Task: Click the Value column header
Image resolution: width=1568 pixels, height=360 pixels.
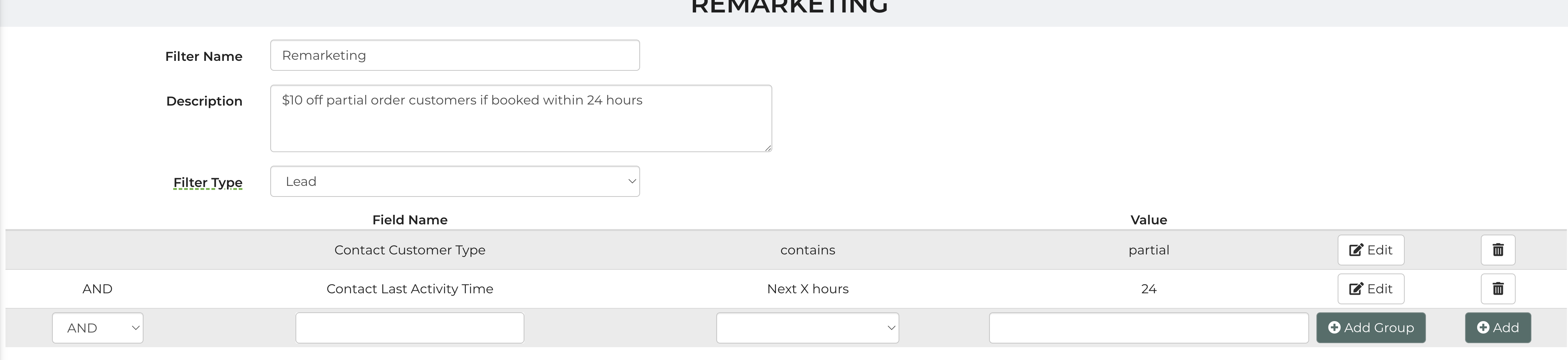Action: pyautogui.click(x=1149, y=220)
